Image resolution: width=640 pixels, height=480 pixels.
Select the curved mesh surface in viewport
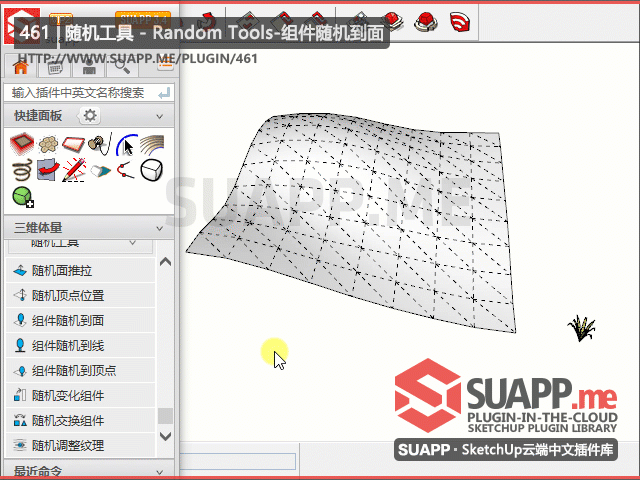click(351, 222)
